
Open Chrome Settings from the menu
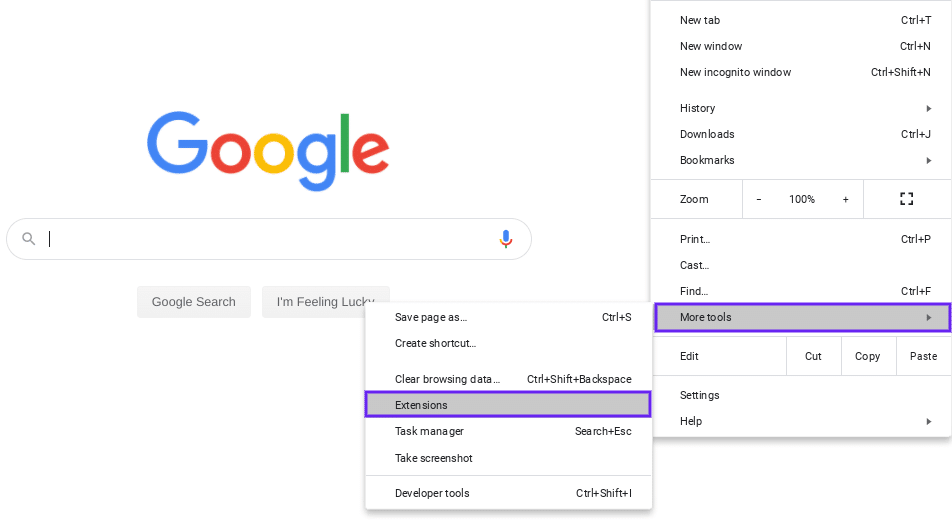click(x=700, y=395)
